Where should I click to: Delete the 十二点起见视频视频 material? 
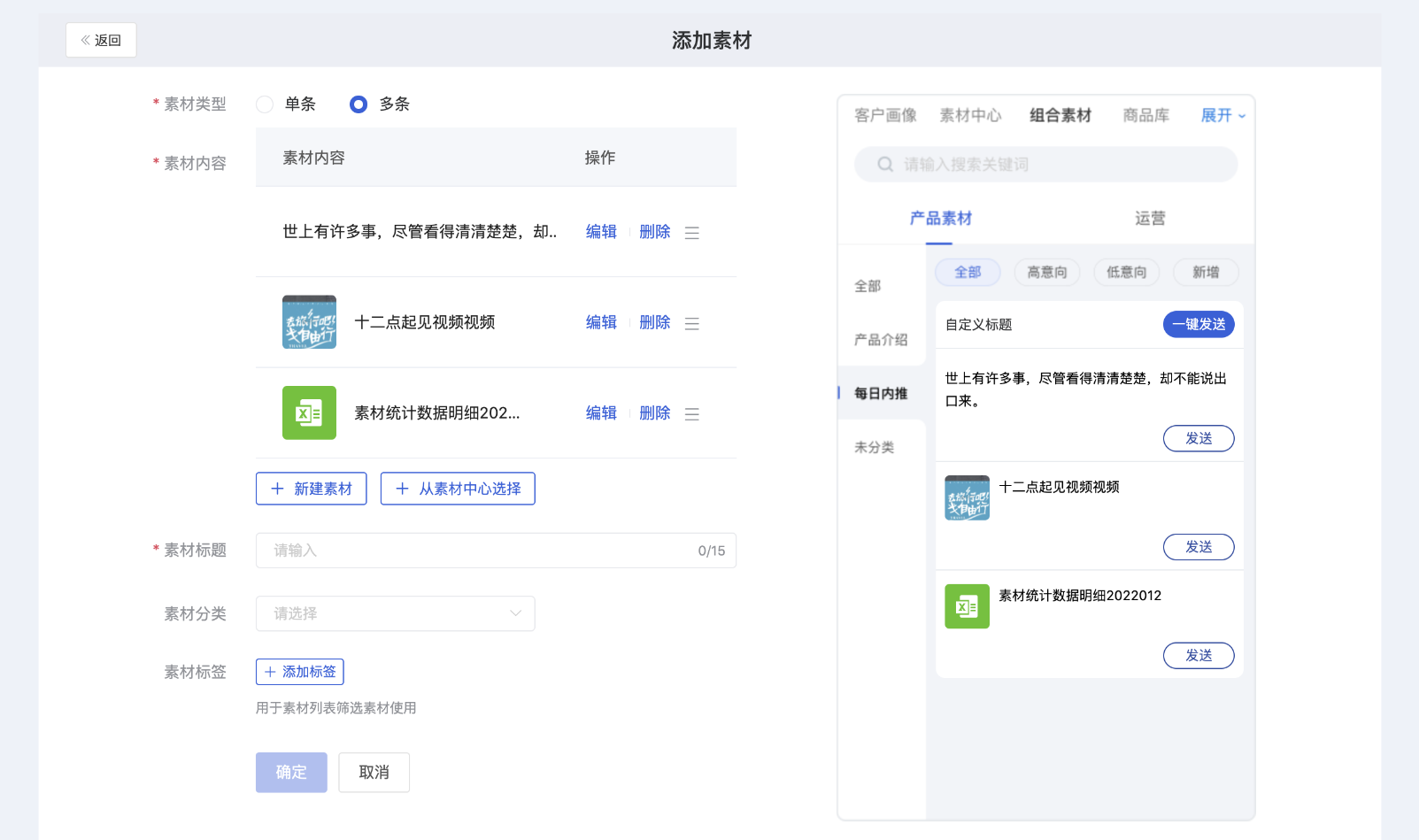[x=654, y=322]
